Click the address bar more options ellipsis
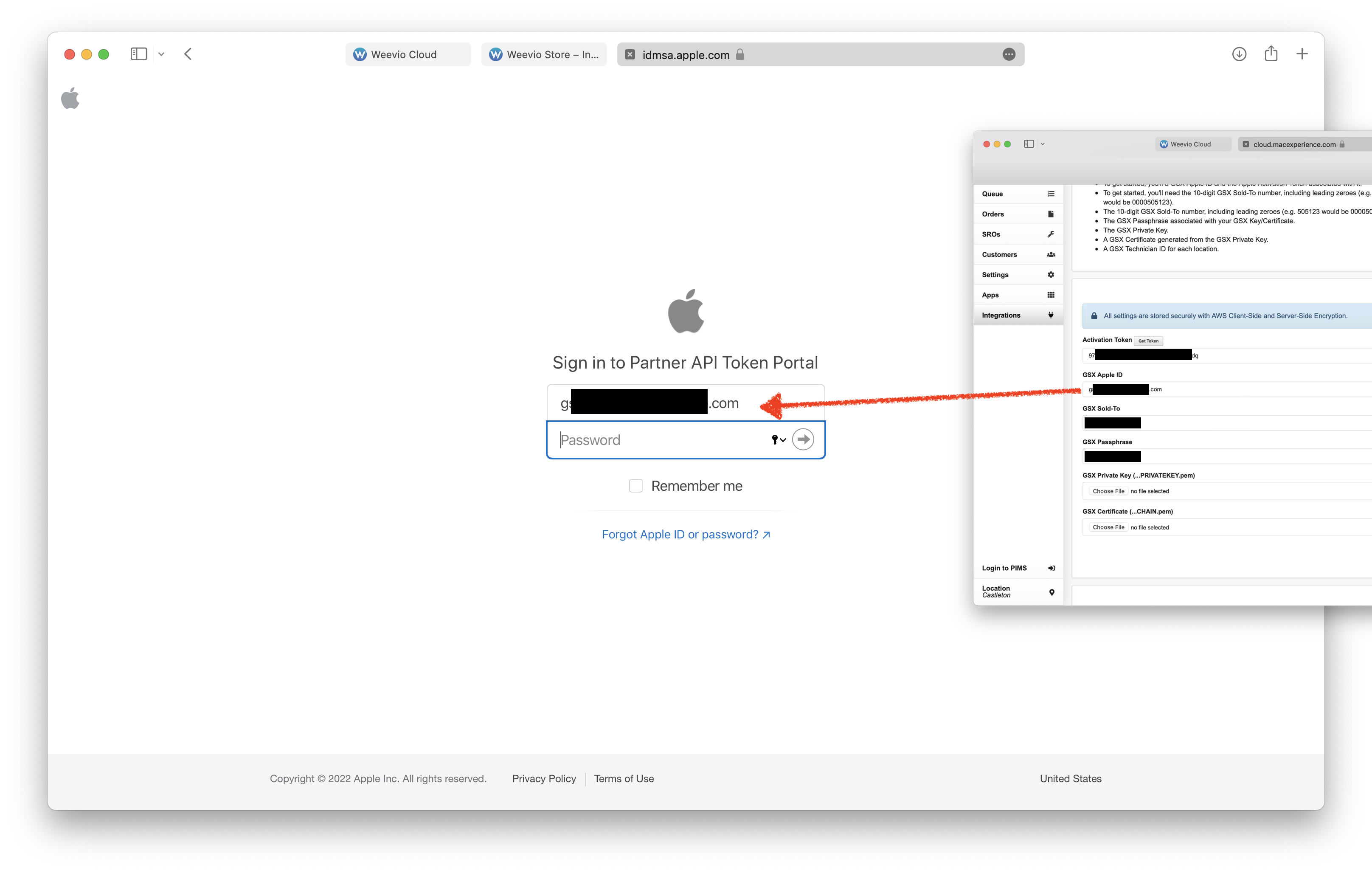The height and width of the screenshot is (873, 1372). [x=1009, y=55]
